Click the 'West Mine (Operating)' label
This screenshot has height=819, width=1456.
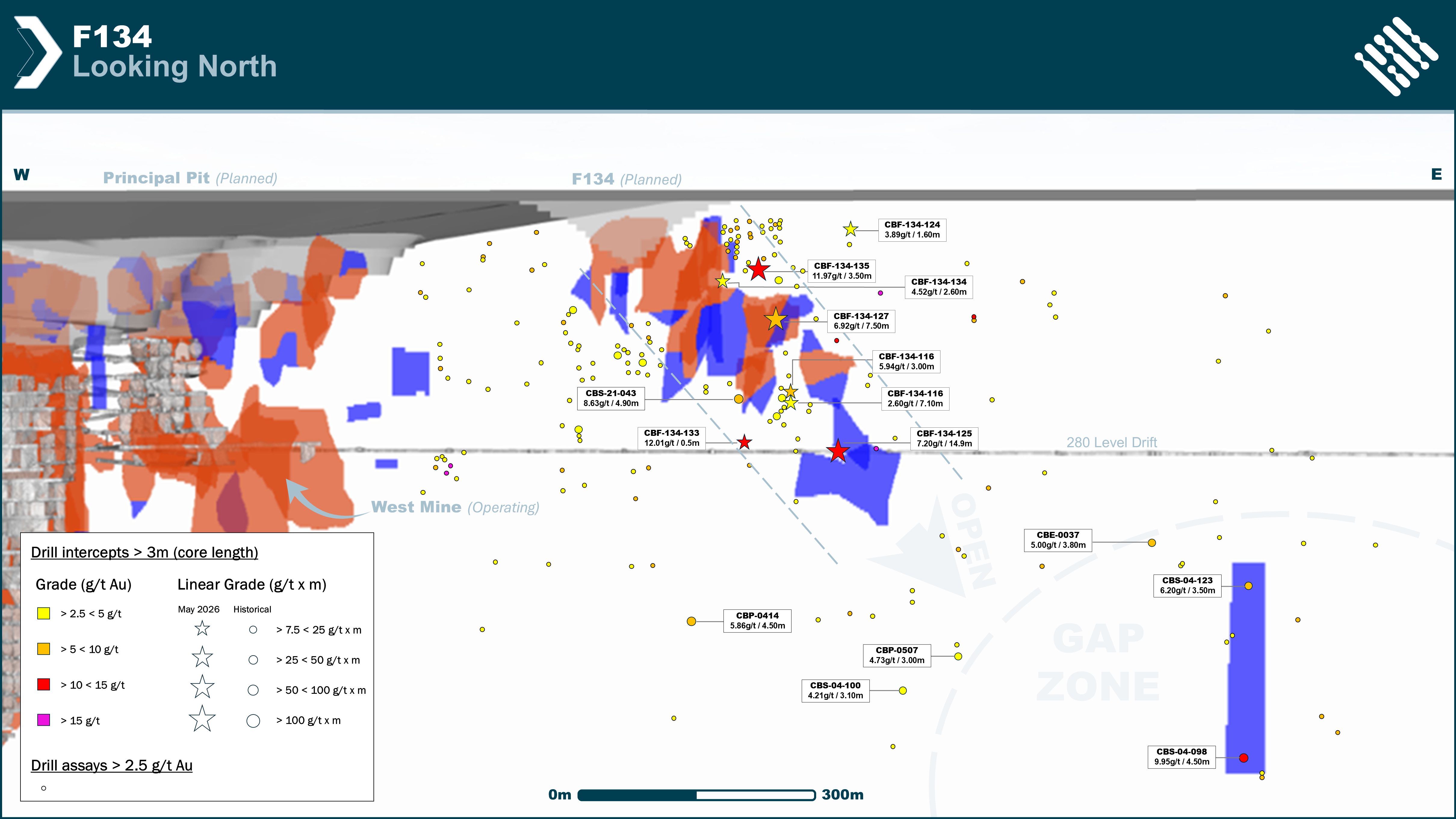pyautogui.click(x=455, y=507)
